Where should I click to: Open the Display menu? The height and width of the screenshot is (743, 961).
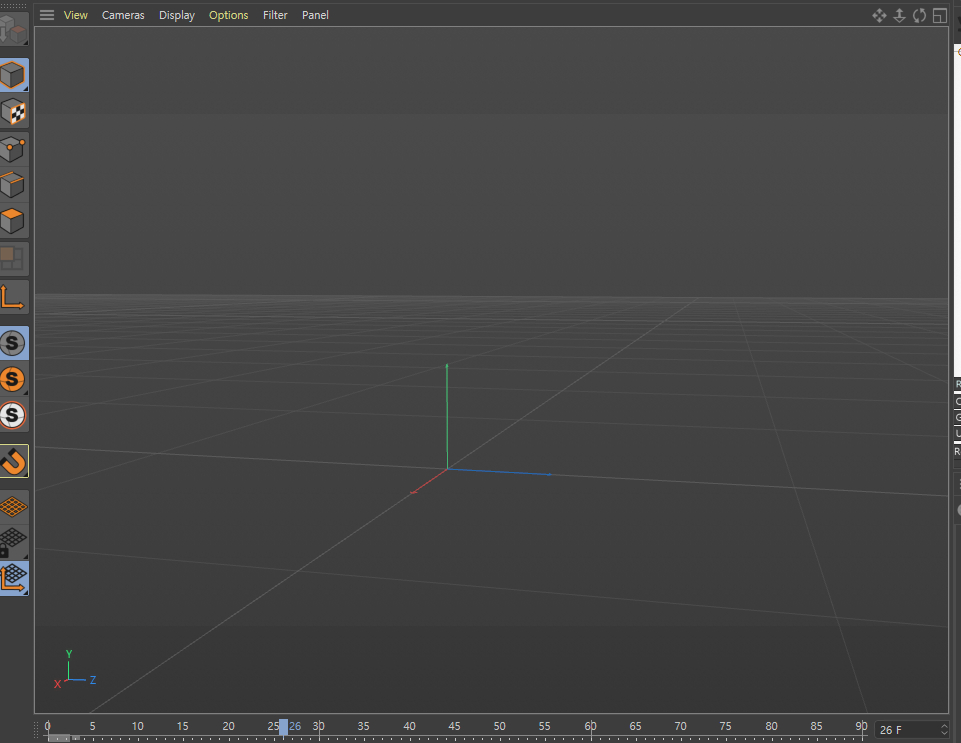click(x=177, y=15)
